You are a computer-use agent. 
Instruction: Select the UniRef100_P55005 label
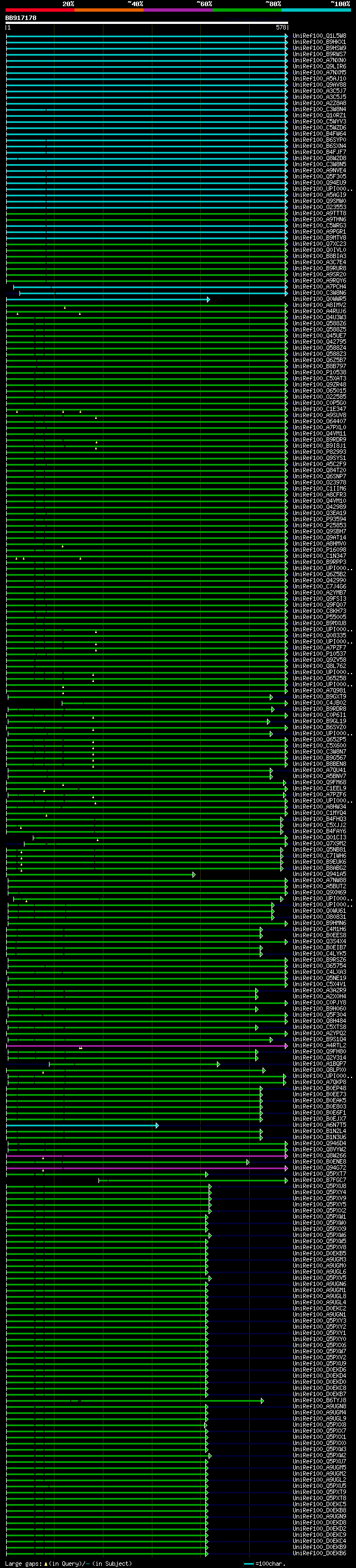(319, 617)
